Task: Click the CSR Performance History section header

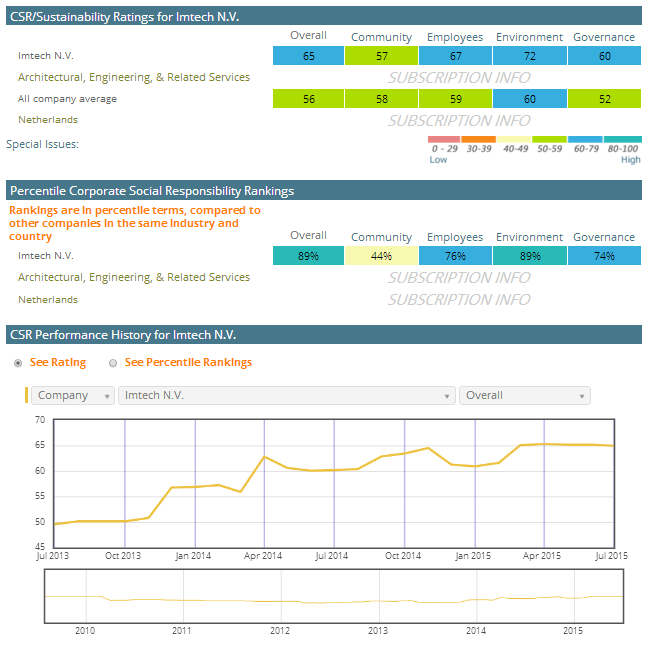Action: click(324, 335)
